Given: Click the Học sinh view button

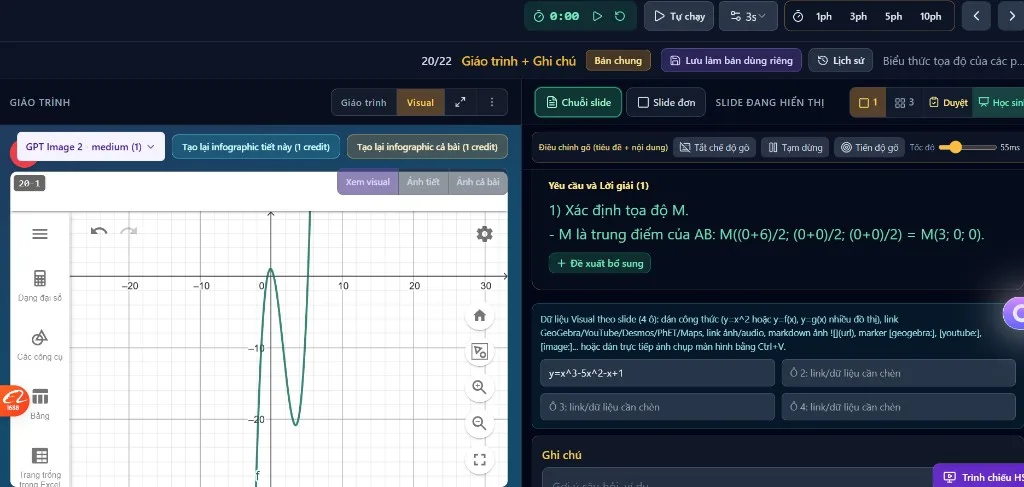Looking at the screenshot, I should click(x=999, y=102).
